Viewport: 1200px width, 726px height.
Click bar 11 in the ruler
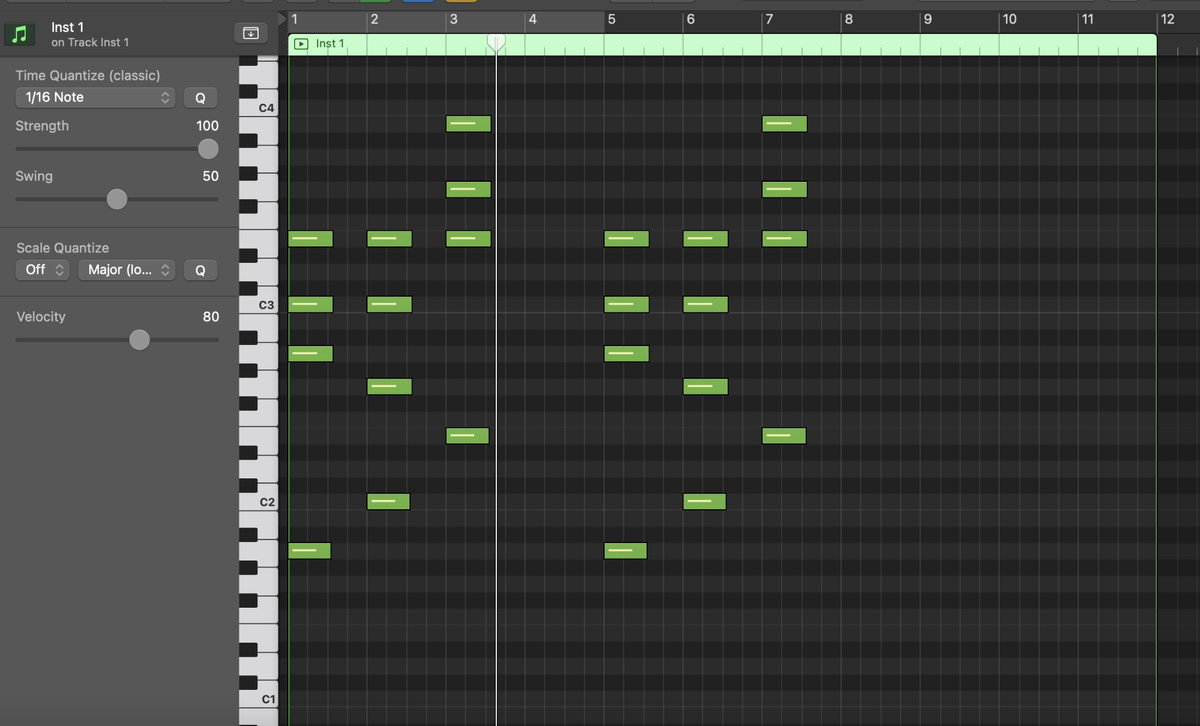(x=1087, y=18)
